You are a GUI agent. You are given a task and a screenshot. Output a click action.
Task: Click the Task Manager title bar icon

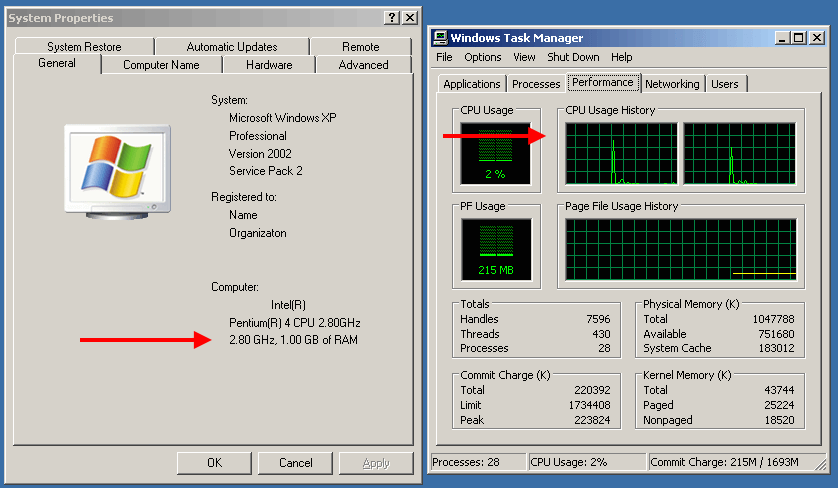pos(440,37)
